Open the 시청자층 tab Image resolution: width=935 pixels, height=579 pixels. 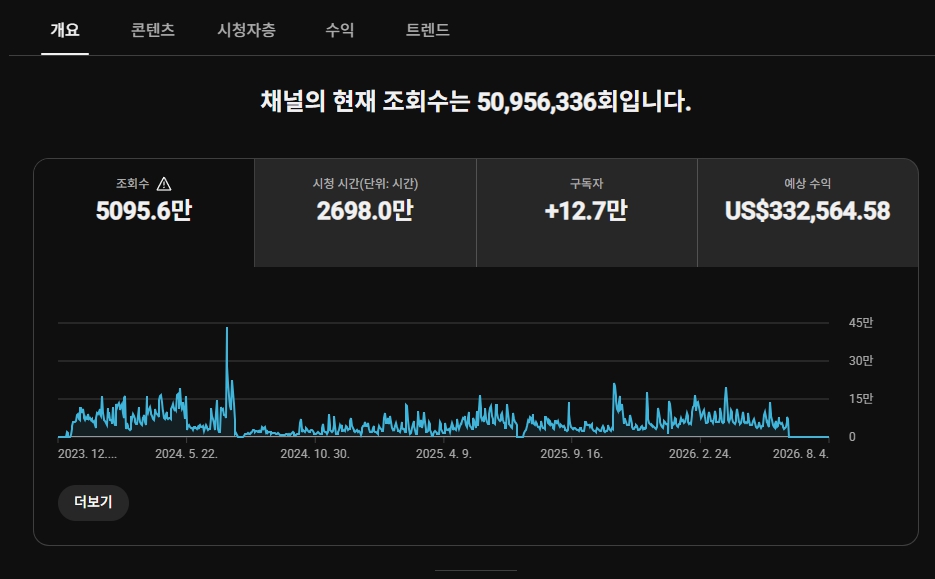[246, 30]
